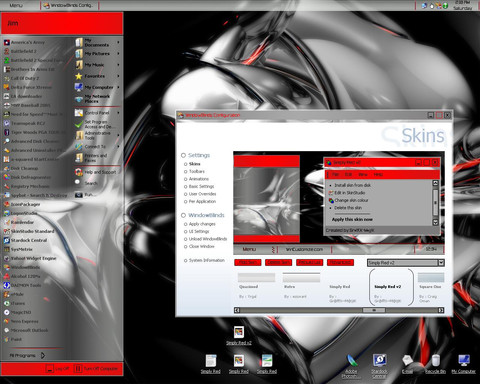The height and width of the screenshot is (384, 480).
Task: Click Apply changes in WindowBlinds section
Action: coord(200,224)
